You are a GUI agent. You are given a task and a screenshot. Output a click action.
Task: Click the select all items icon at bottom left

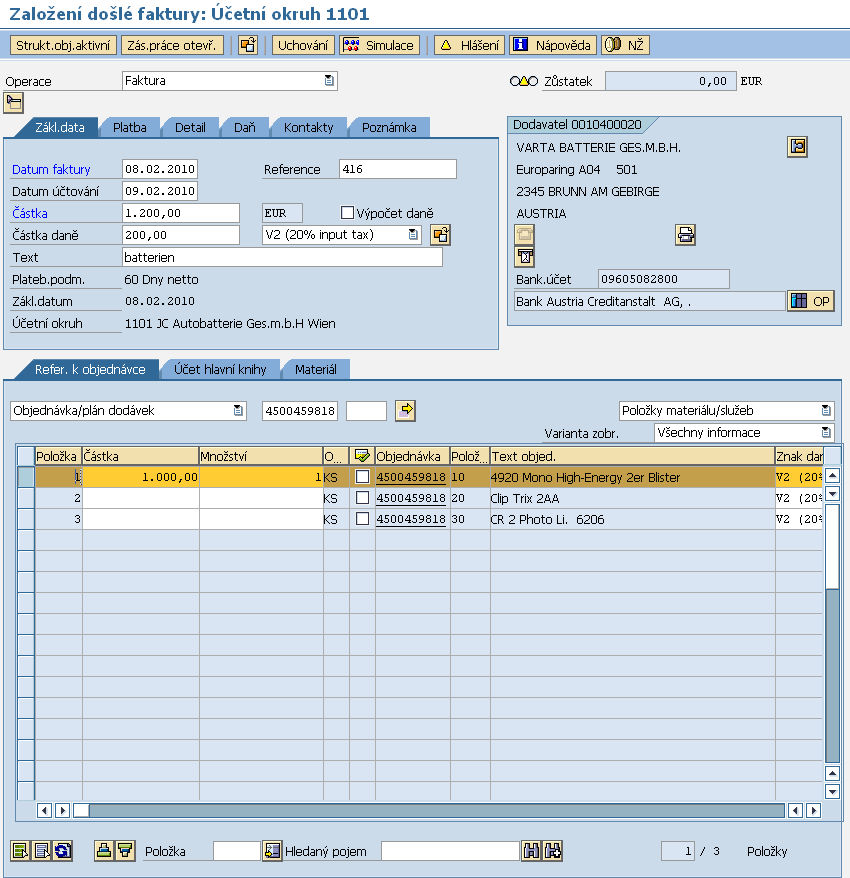point(20,851)
